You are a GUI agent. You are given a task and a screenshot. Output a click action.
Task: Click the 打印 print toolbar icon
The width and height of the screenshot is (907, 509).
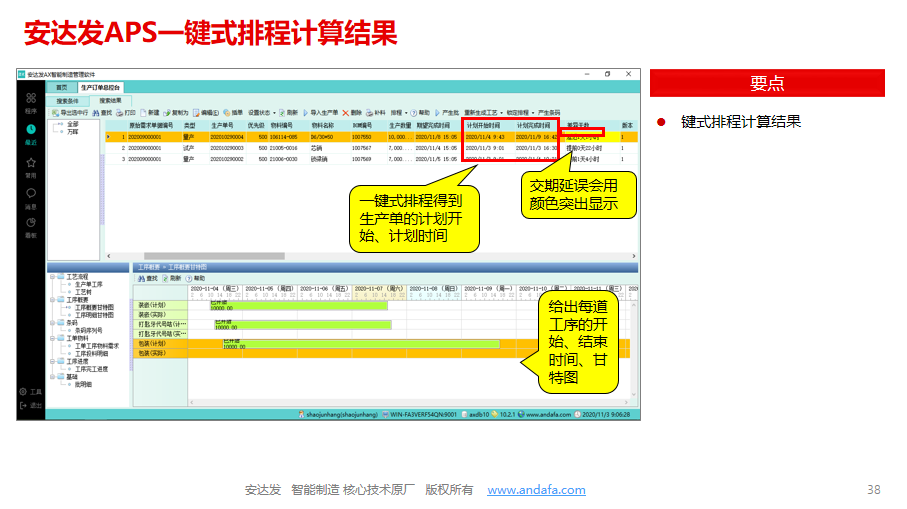pos(120,113)
